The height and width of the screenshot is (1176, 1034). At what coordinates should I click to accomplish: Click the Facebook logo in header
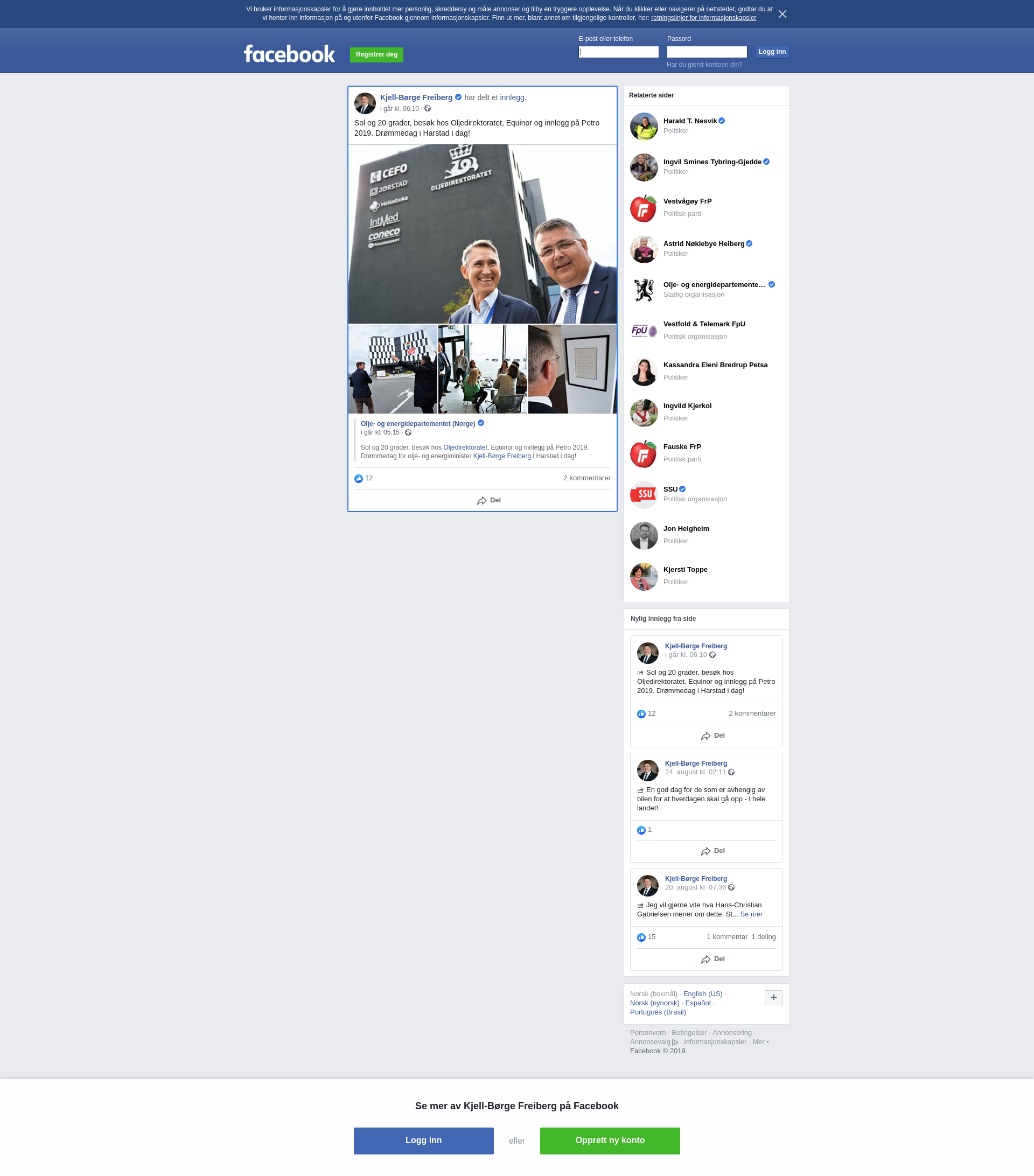[x=289, y=54]
